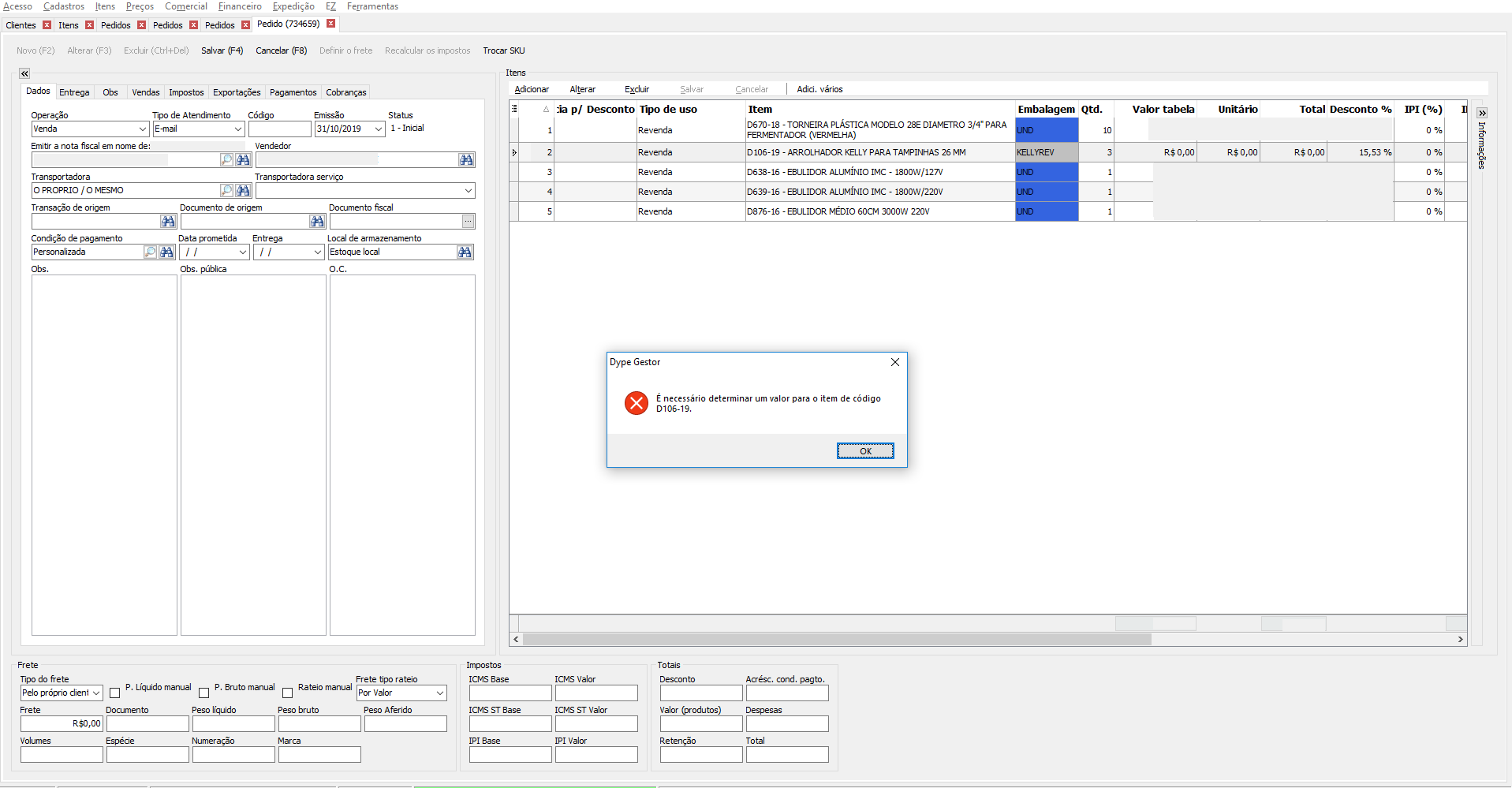Click binoculars lookup for Emitir a nota fiscal
The image size is (1512, 788).
click(243, 159)
